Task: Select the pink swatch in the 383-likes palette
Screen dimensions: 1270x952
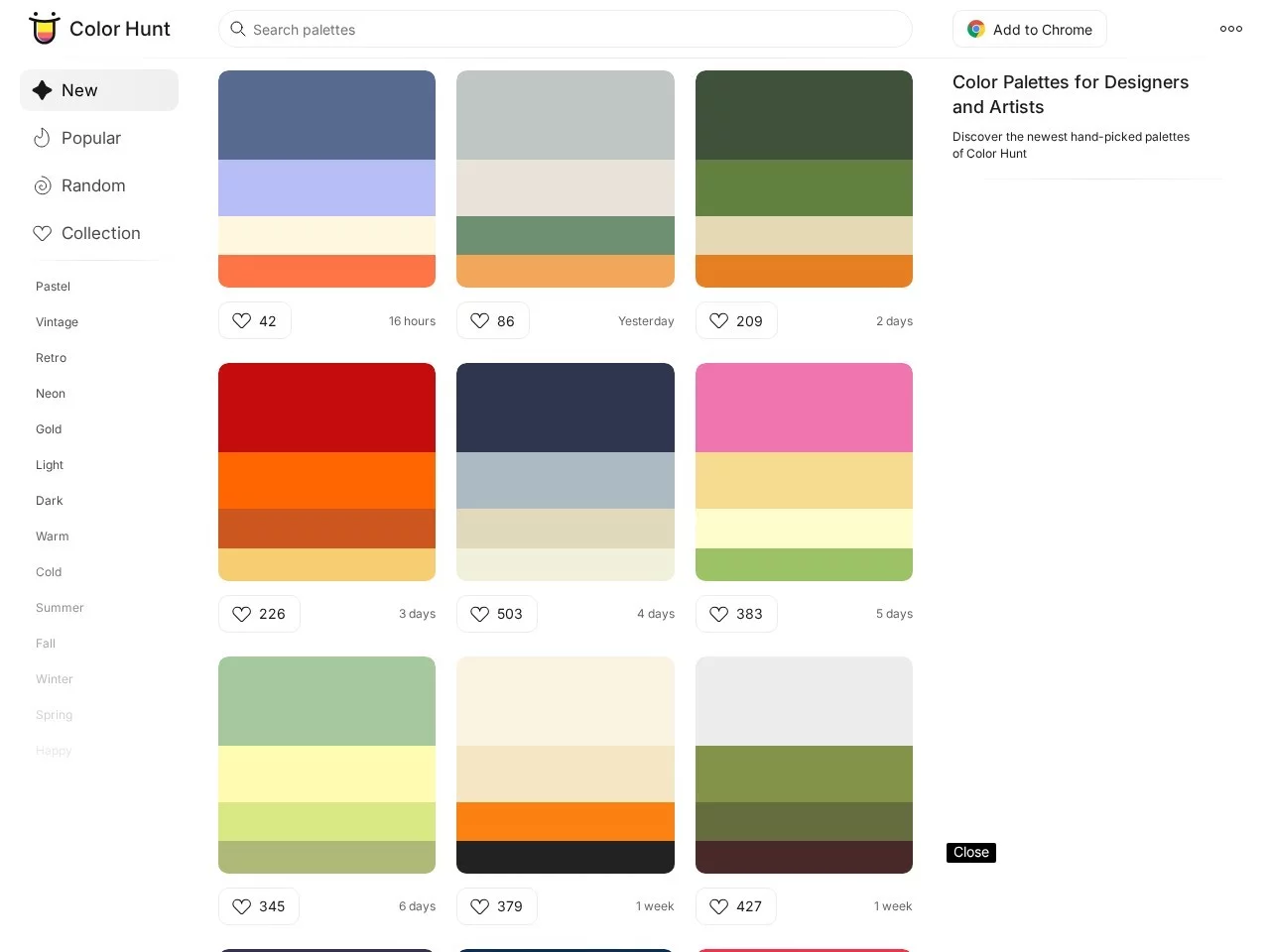Action: point(804,407)
